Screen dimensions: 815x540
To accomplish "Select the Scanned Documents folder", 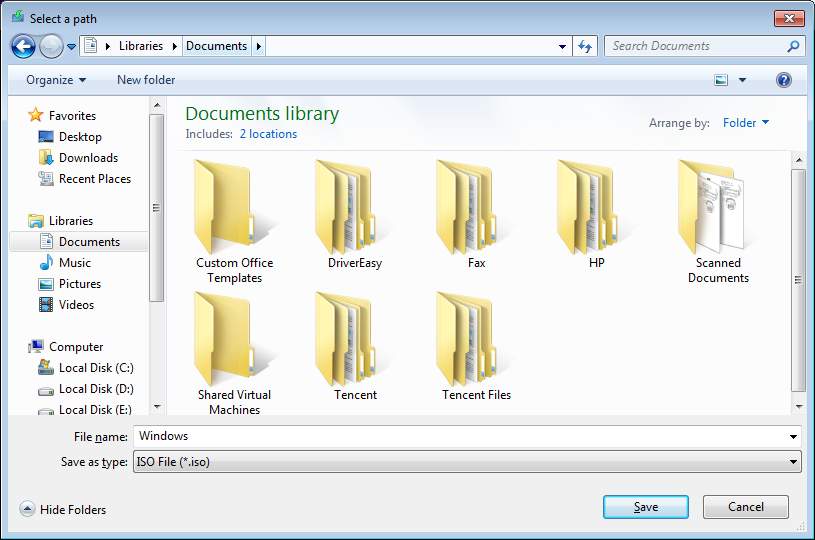I will pos(717,222).
